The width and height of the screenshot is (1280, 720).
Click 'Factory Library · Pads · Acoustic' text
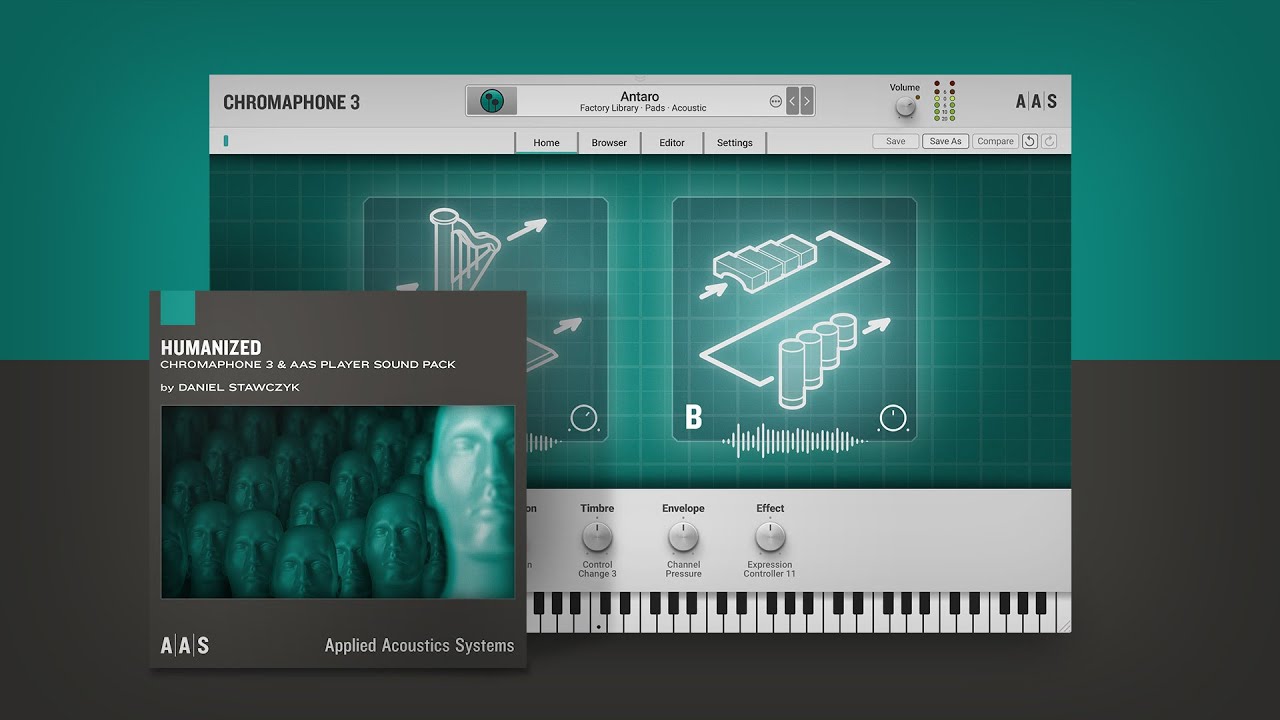click(x=643, y=108)
